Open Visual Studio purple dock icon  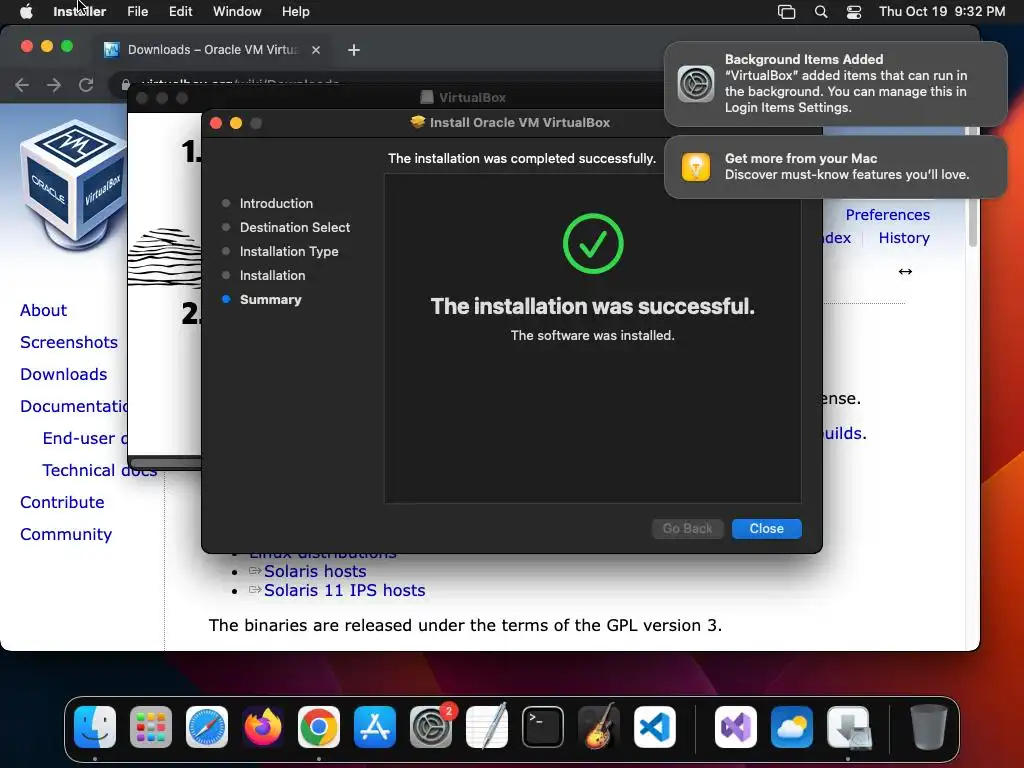(x=736, y=727)
